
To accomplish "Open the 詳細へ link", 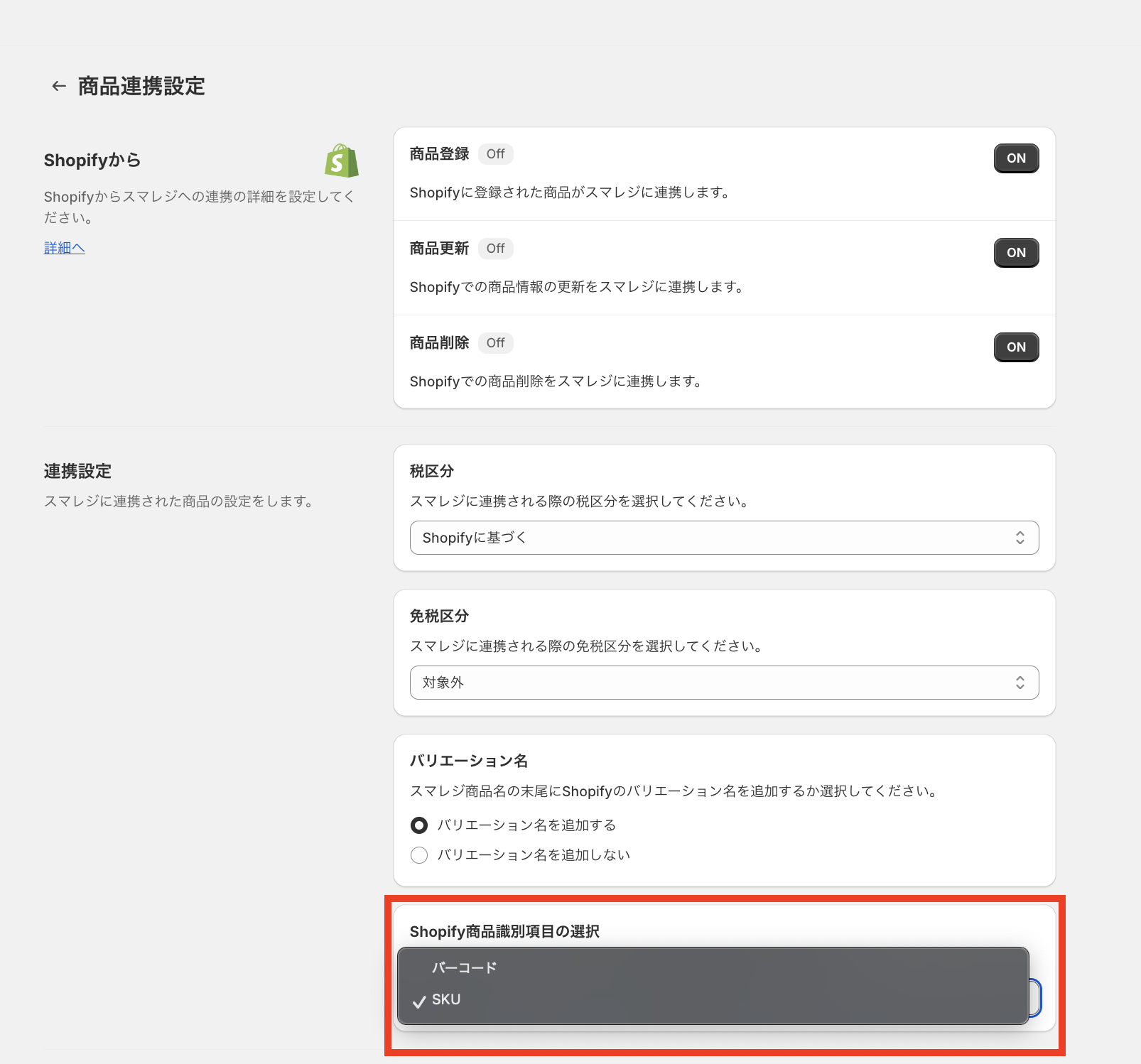I will click(x=65, y=248).
